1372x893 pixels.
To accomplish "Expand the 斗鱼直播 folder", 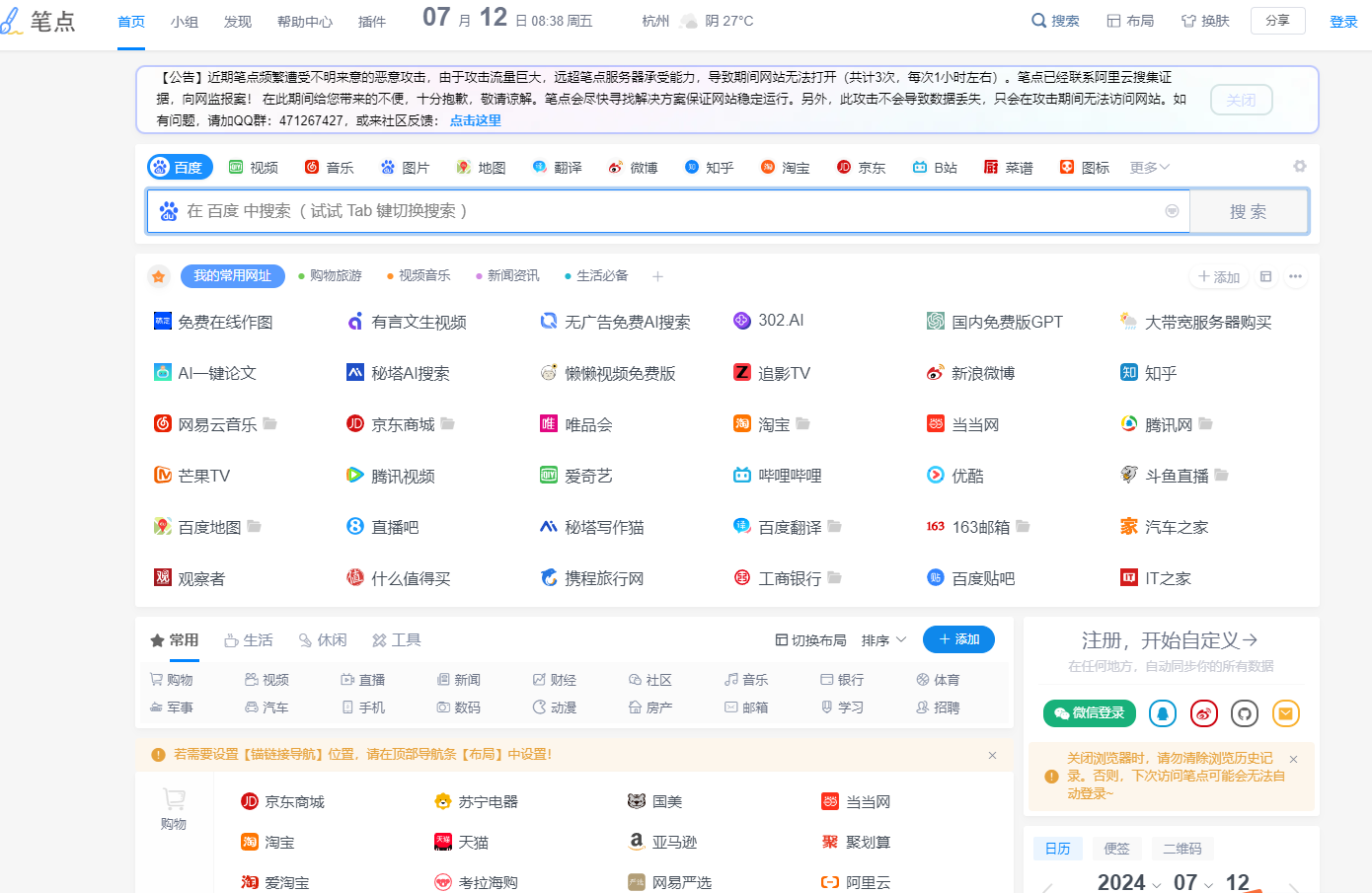I will point(1222,475).
